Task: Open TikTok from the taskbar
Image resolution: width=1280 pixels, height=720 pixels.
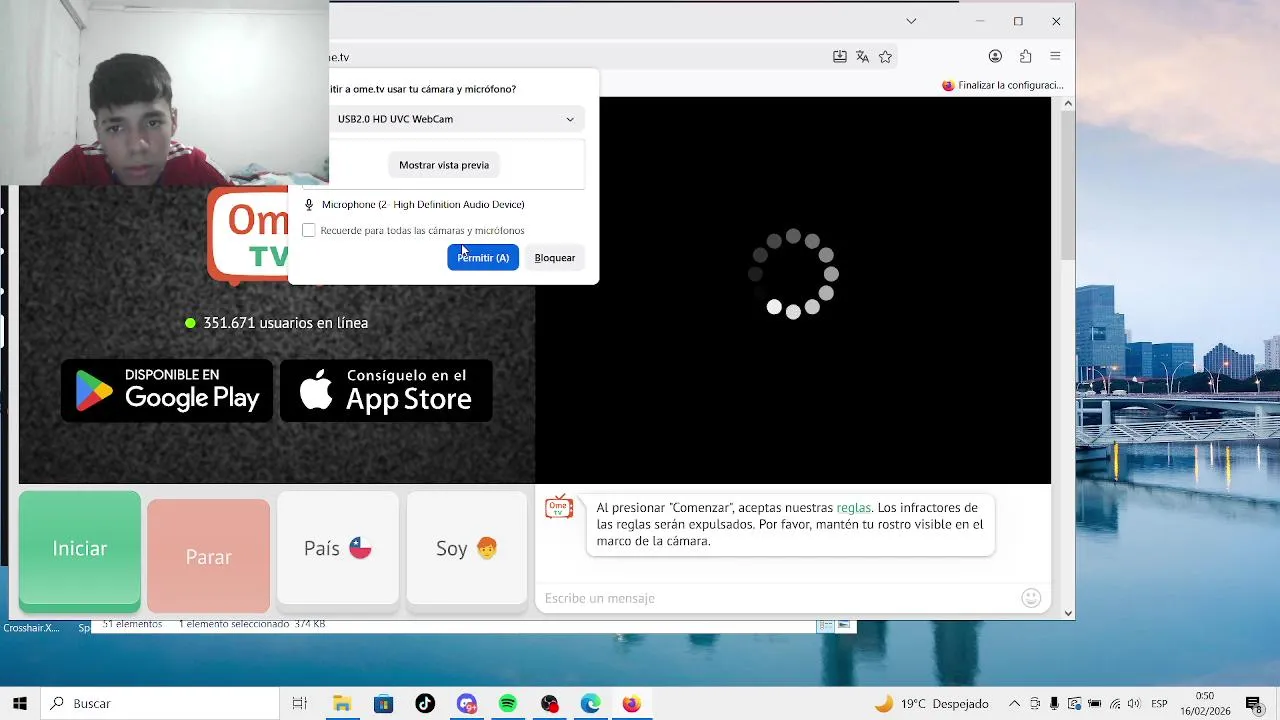Action: tap(425, 704)
